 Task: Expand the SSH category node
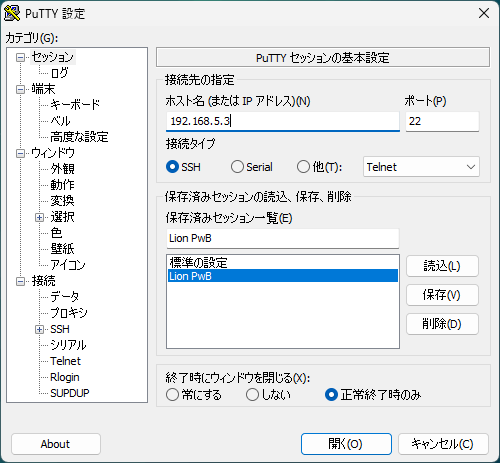point(39,329)
